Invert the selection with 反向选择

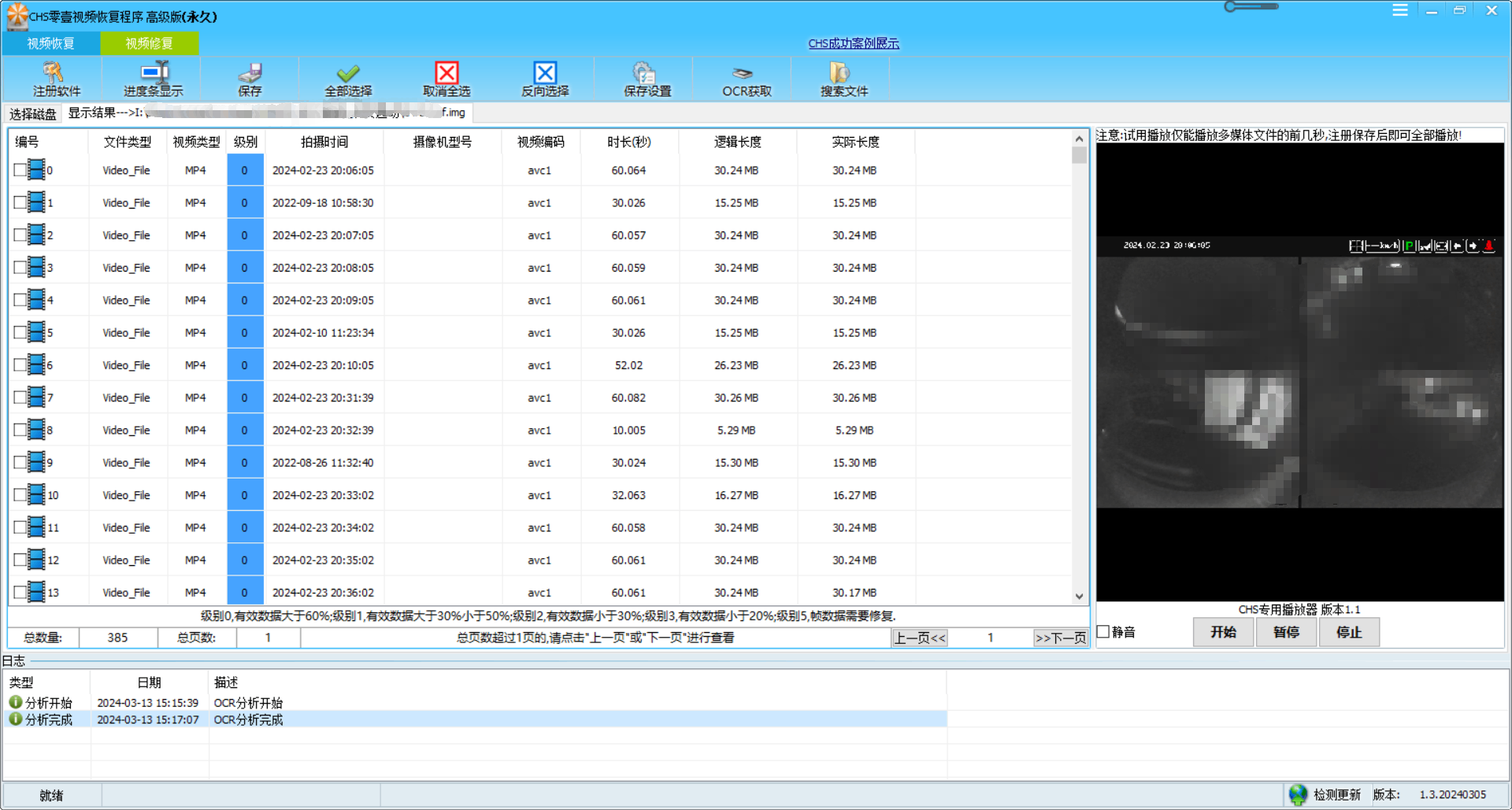[x=545, y=79]
